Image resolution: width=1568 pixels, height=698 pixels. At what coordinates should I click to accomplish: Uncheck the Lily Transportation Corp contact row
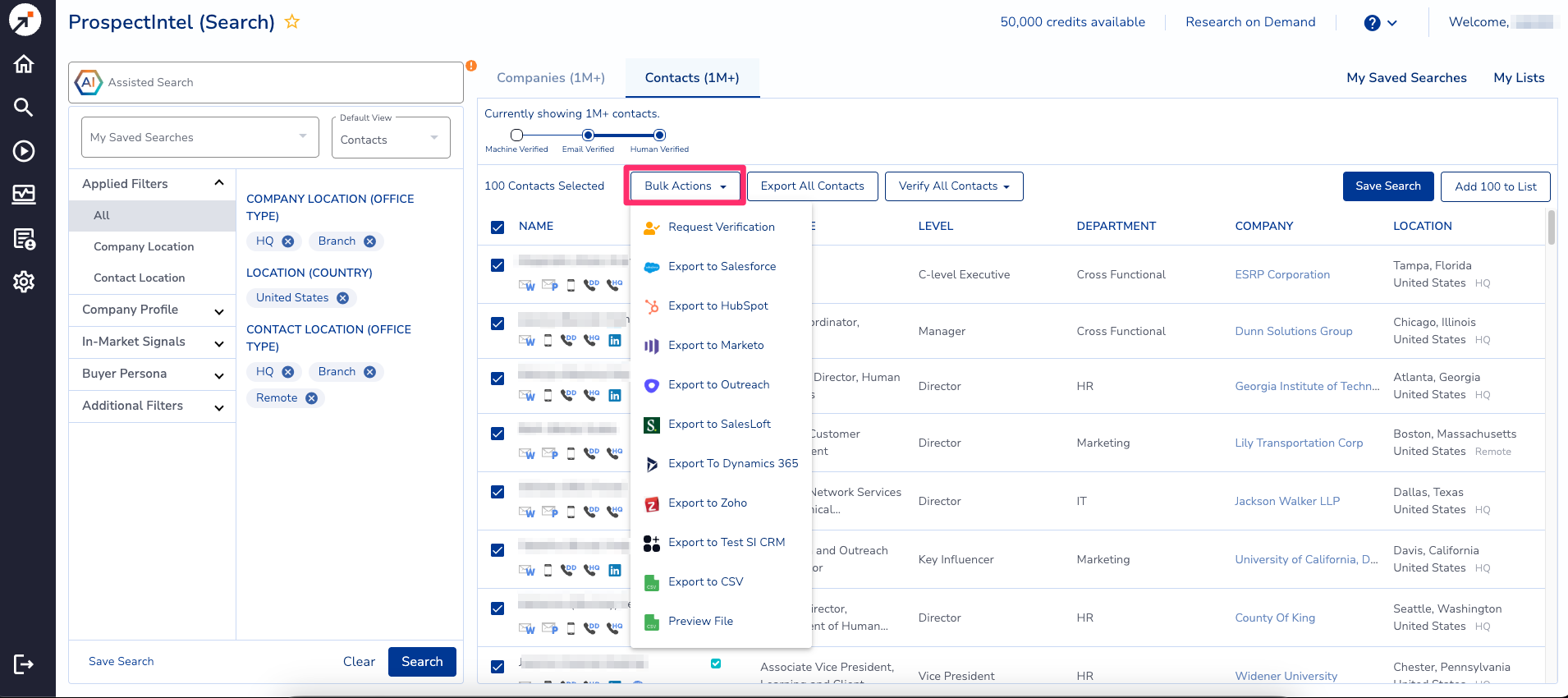pyautogui.click(x=497, y=434)
